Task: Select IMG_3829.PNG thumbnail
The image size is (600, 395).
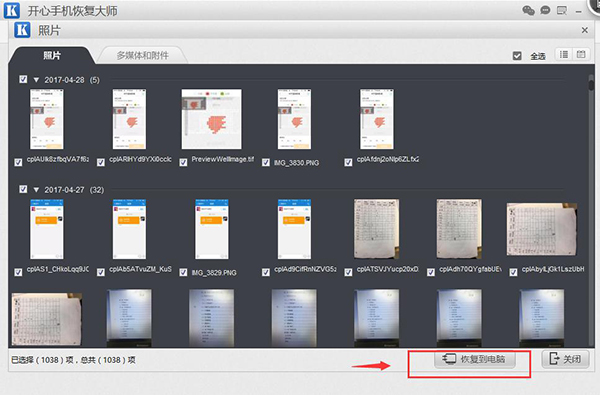Action: tap(212, 229)
